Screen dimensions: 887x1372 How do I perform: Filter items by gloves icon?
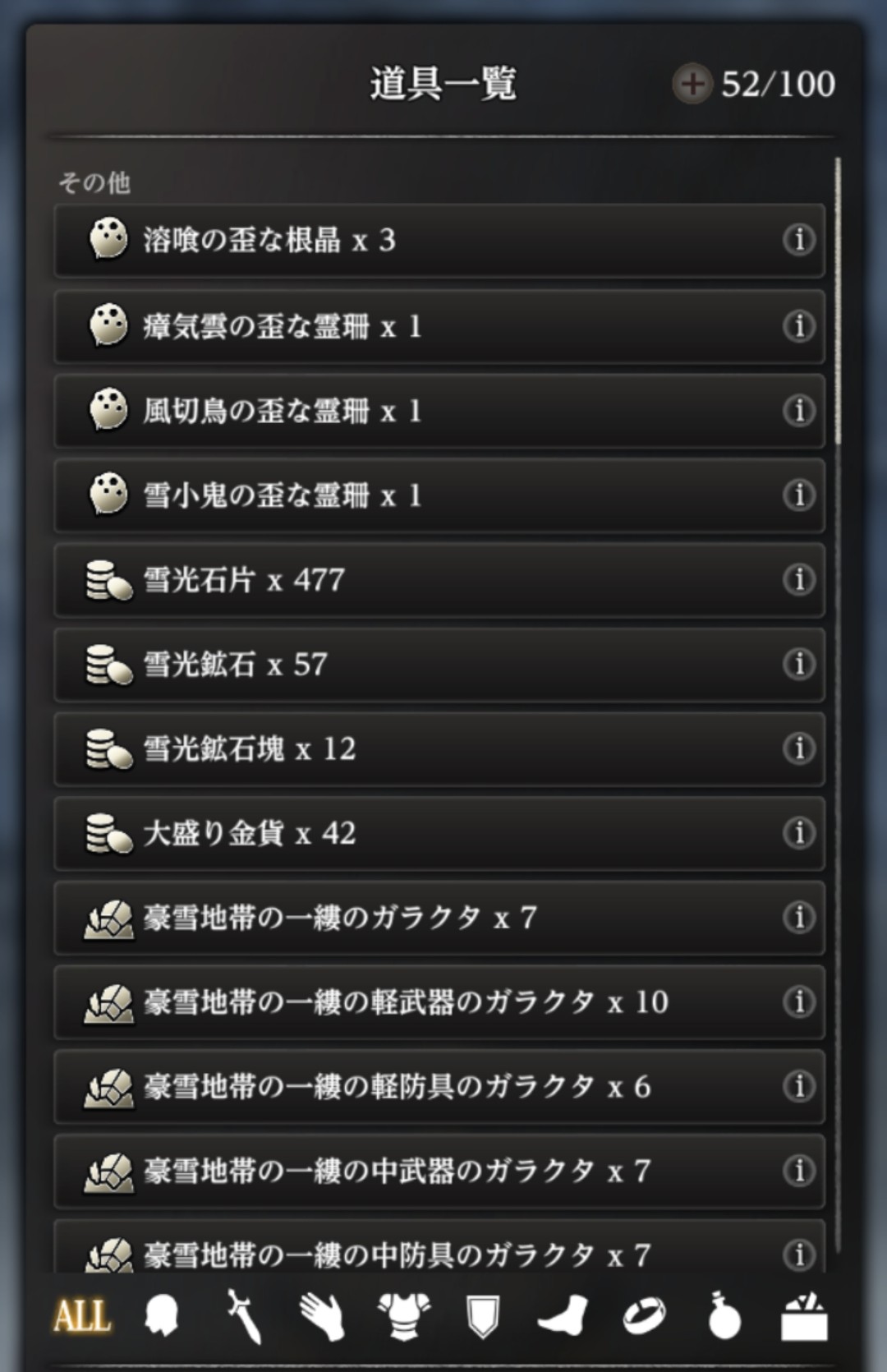pos(323,1316)
